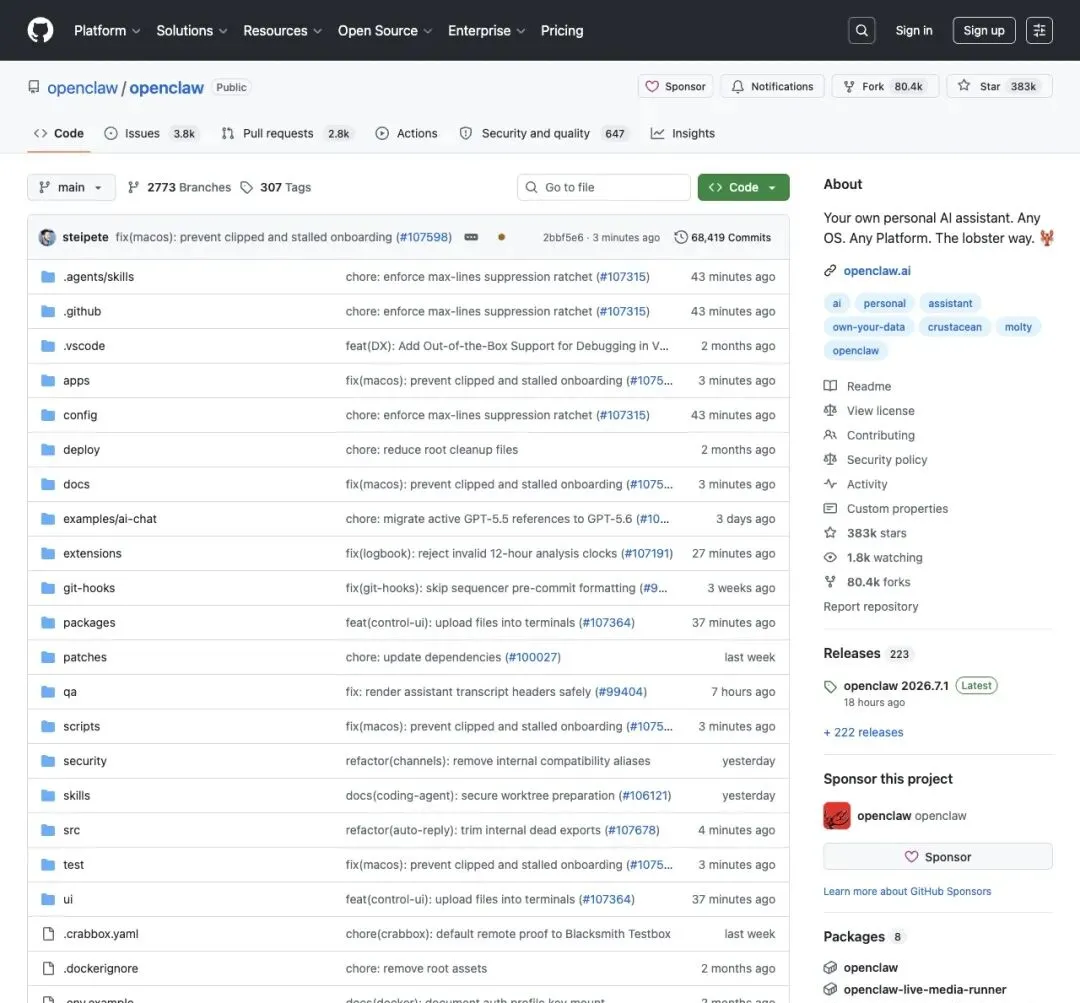Image resolution: width=1080 pixels, height=1003 pixels.
Task: Click the .dockerignore file icon
Action: pos(48,969)
